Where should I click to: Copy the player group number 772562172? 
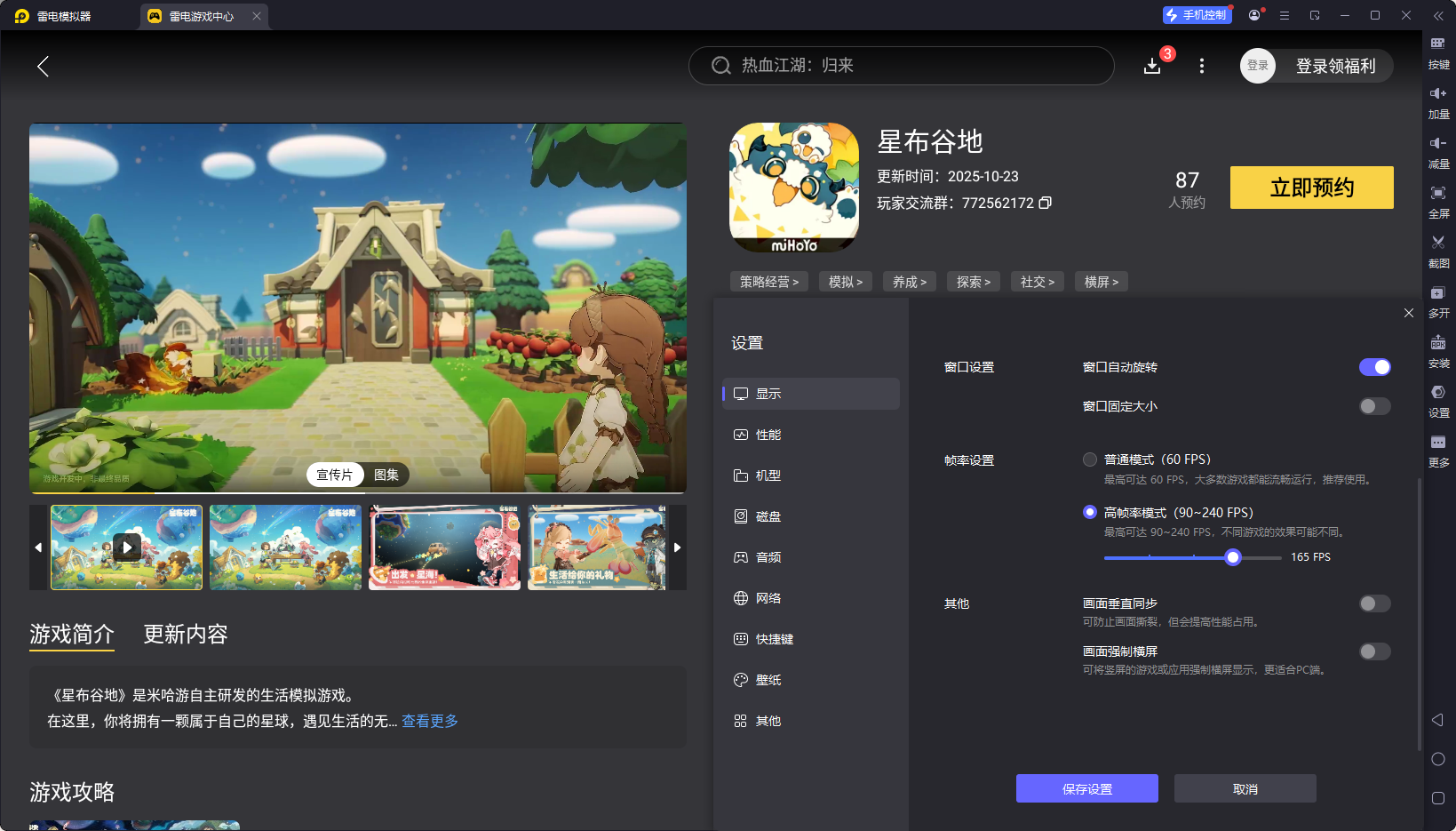(1046, 203)
